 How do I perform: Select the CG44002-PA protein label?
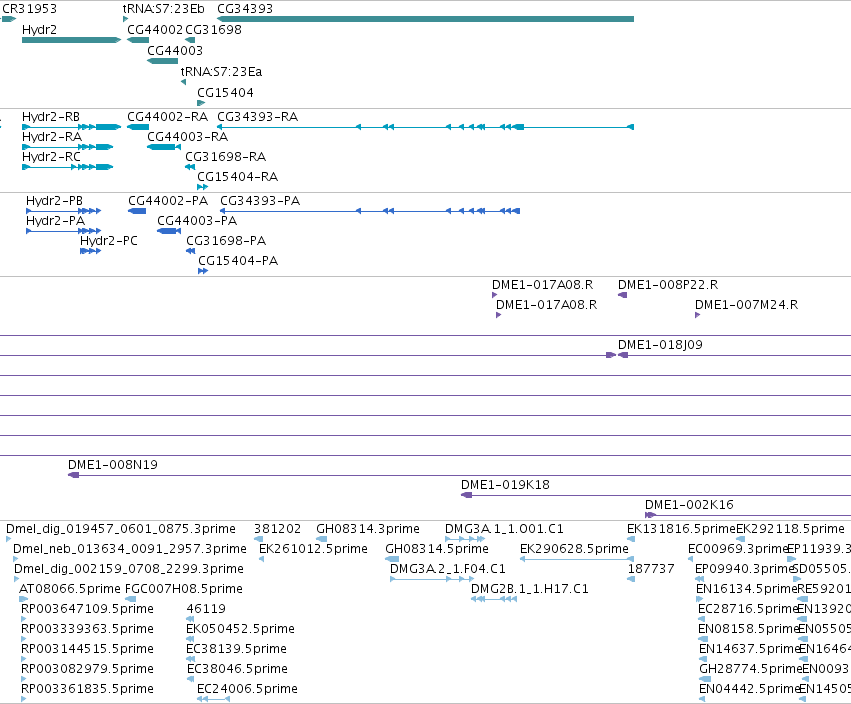(x=168, y=201)
